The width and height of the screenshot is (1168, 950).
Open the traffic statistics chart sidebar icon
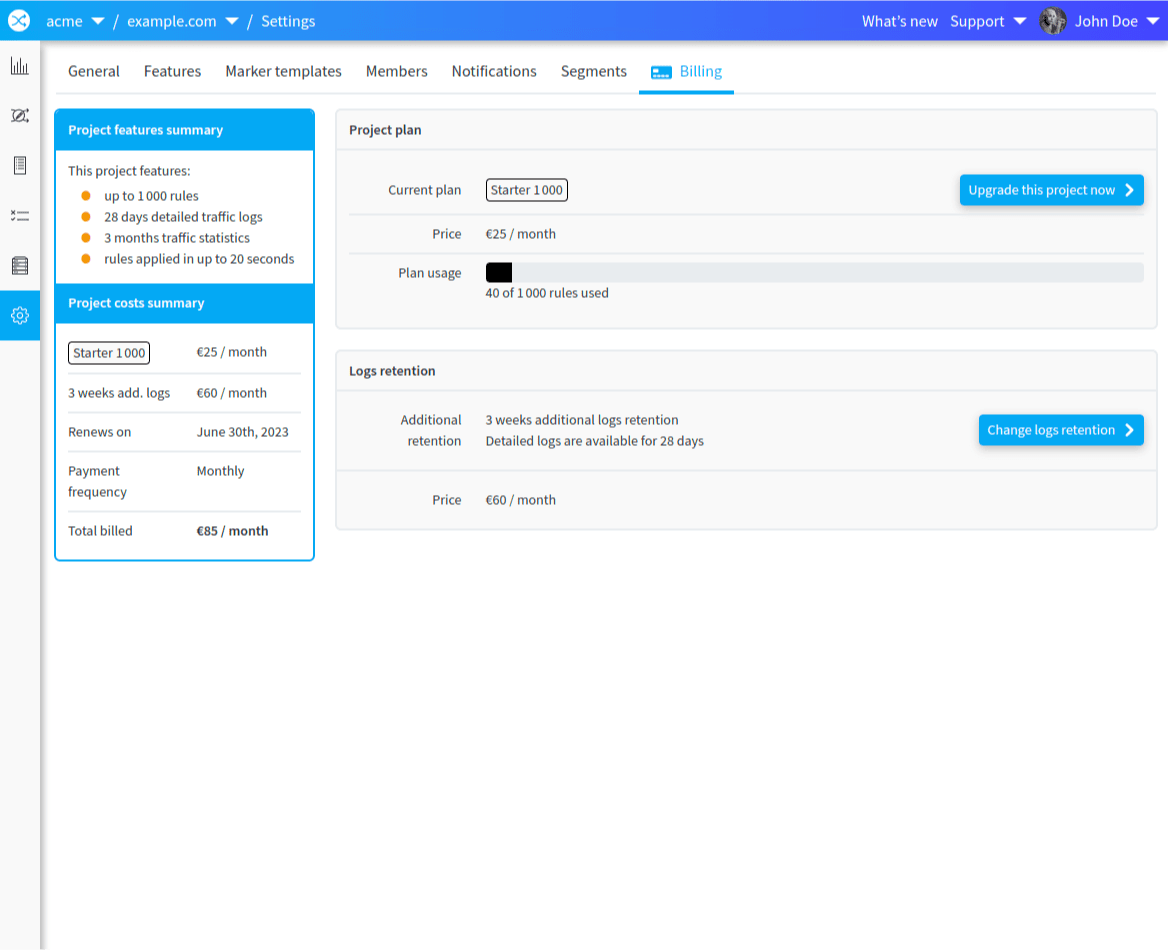[x=20, y=66]
